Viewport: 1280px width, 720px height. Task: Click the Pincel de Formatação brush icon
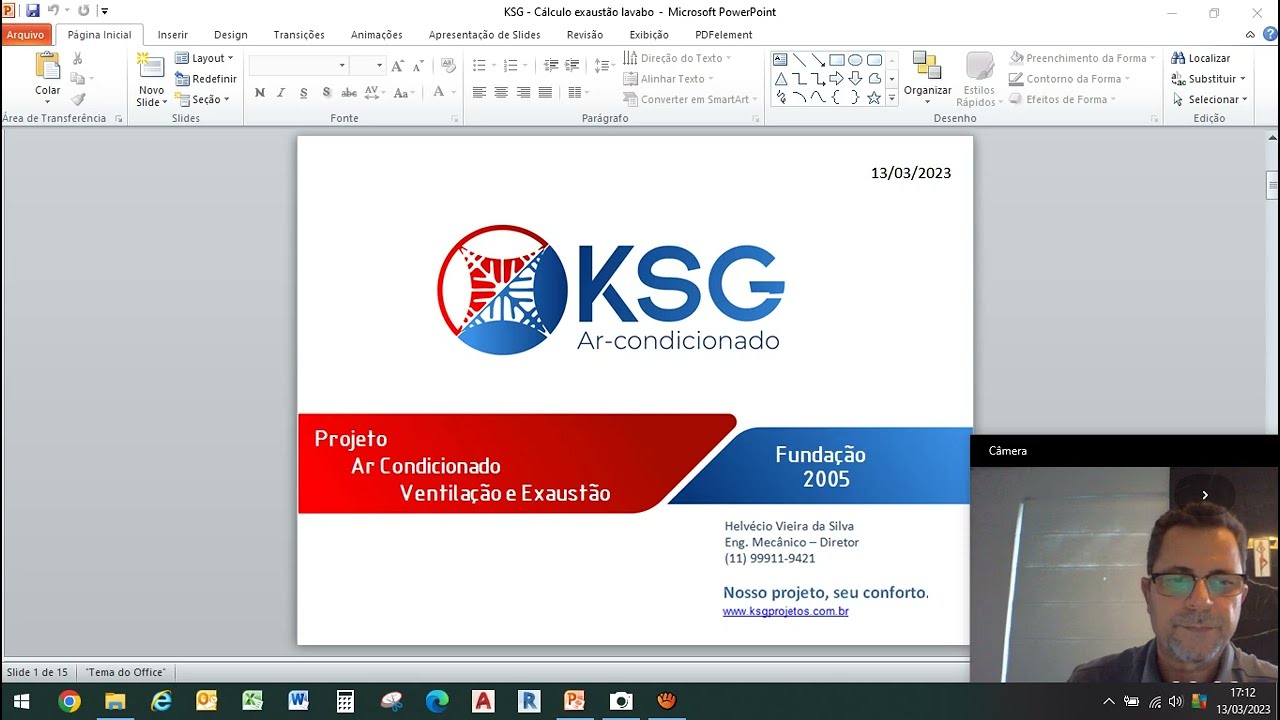tap(78, 99)
